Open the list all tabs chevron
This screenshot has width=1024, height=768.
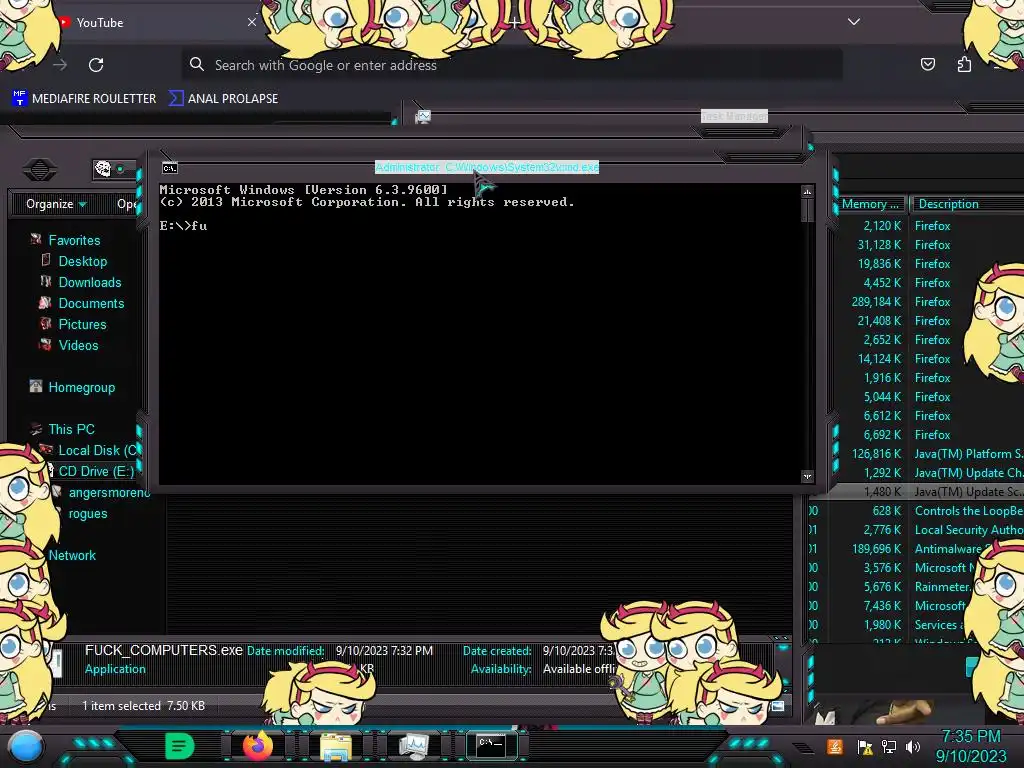[x=854, y=22]
